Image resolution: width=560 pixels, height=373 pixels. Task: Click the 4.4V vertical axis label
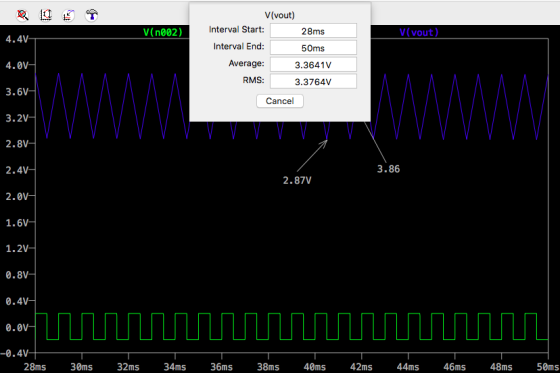[x=16, y=39]
